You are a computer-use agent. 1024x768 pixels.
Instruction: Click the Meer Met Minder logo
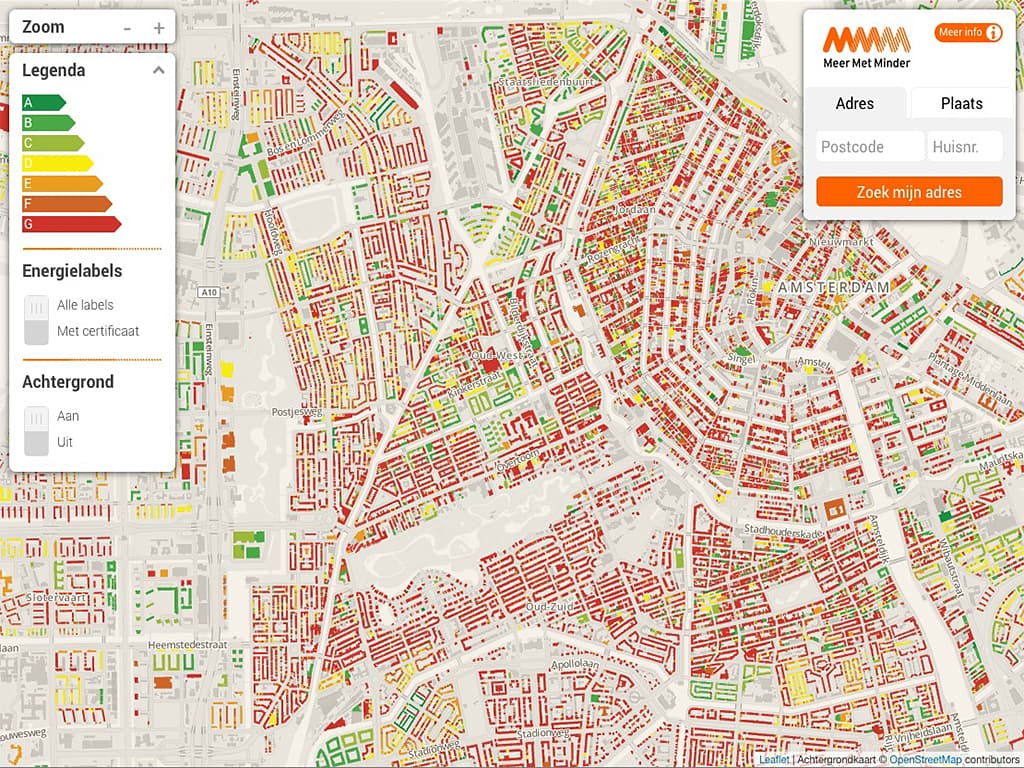pos(866,47)
